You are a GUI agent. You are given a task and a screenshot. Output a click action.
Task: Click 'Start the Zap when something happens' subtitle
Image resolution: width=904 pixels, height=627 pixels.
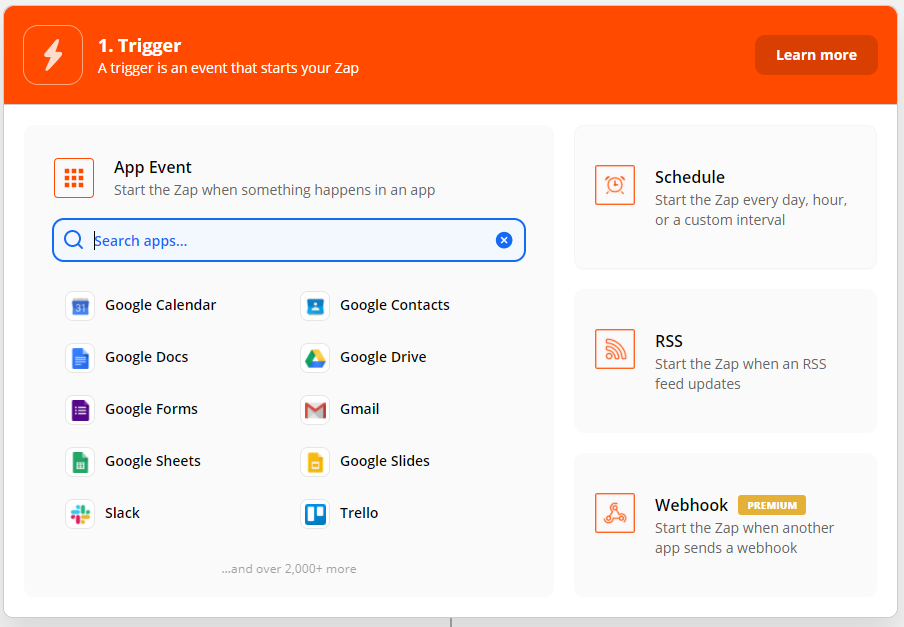[x=274, y=190]
